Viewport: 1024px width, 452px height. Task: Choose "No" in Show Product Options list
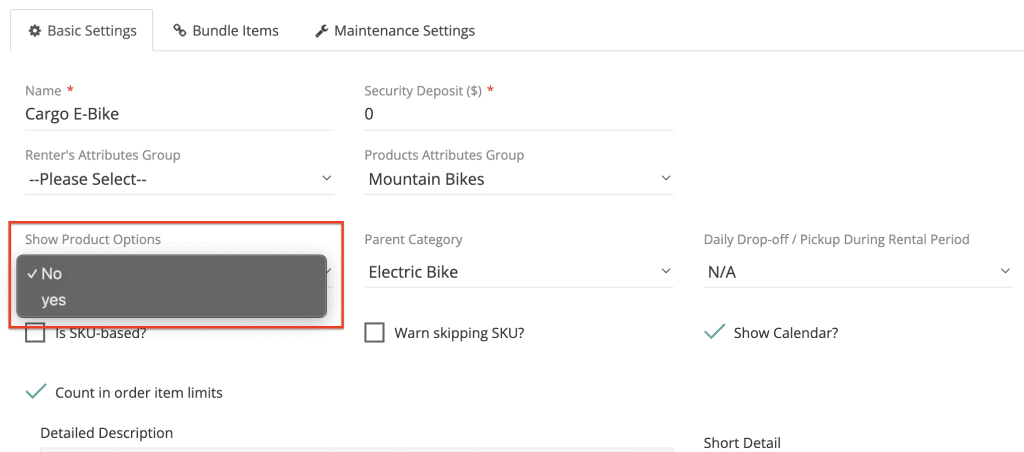[52, 273]
